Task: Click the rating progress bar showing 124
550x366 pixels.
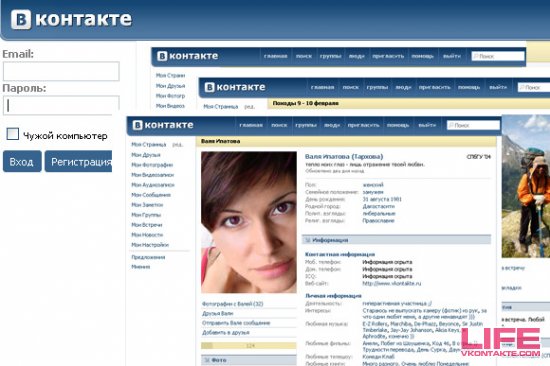Action: click(x=249, y=346)
